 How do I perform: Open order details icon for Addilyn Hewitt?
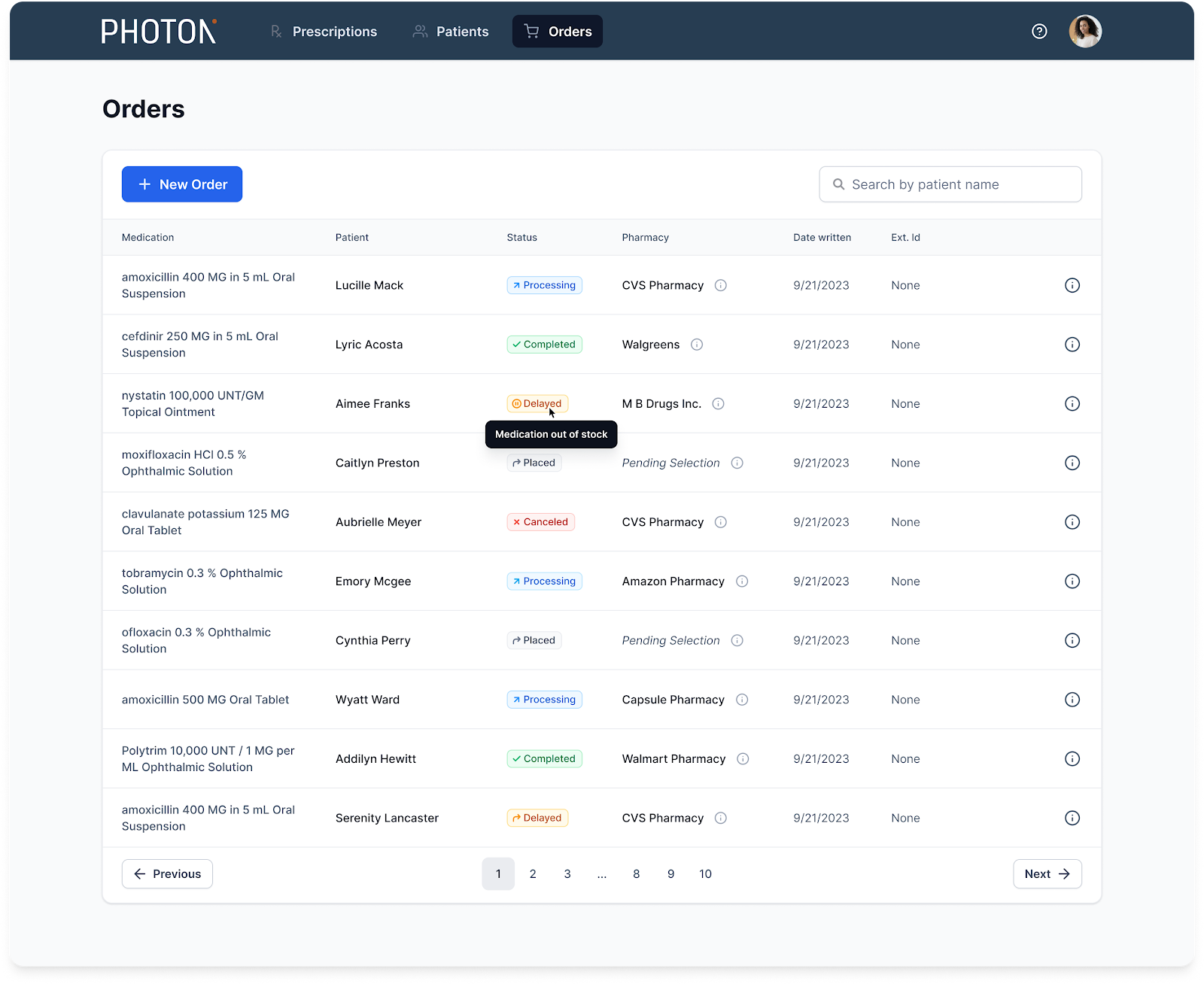tap(1072, 759)
